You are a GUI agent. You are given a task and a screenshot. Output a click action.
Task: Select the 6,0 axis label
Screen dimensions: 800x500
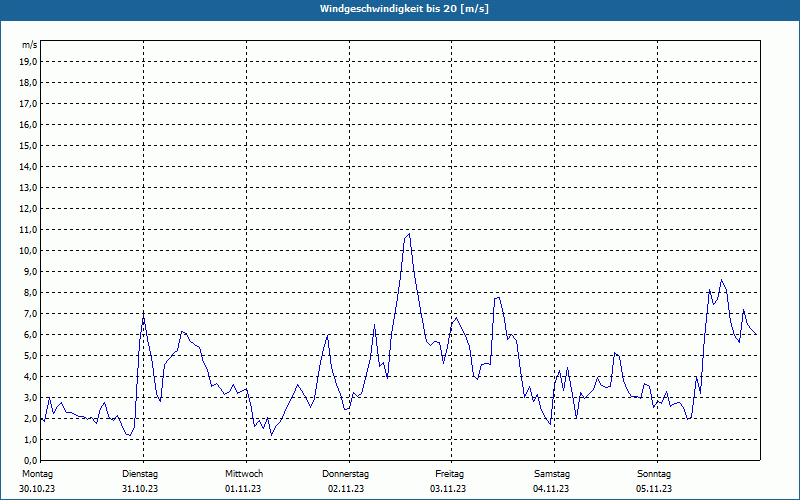click(x=30, y=335)
